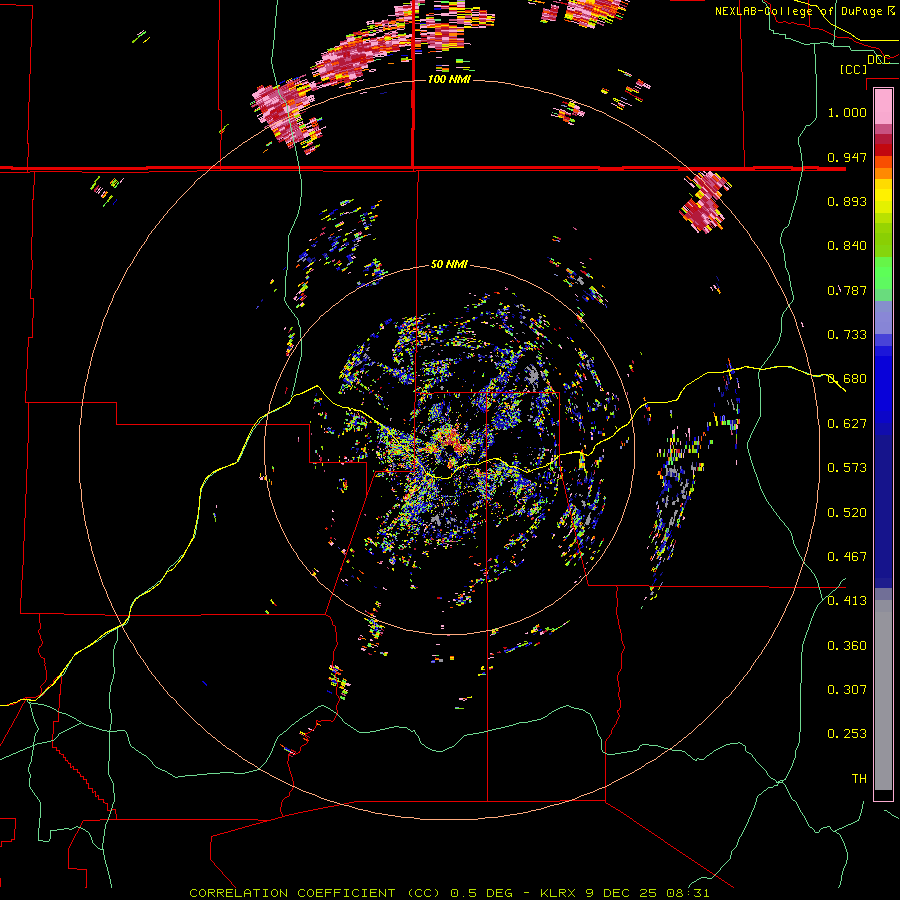The height and width of the screenshot is (900, 900).
Task: Pick the dark red color bar segment
Action: click(x=883, y=150)
